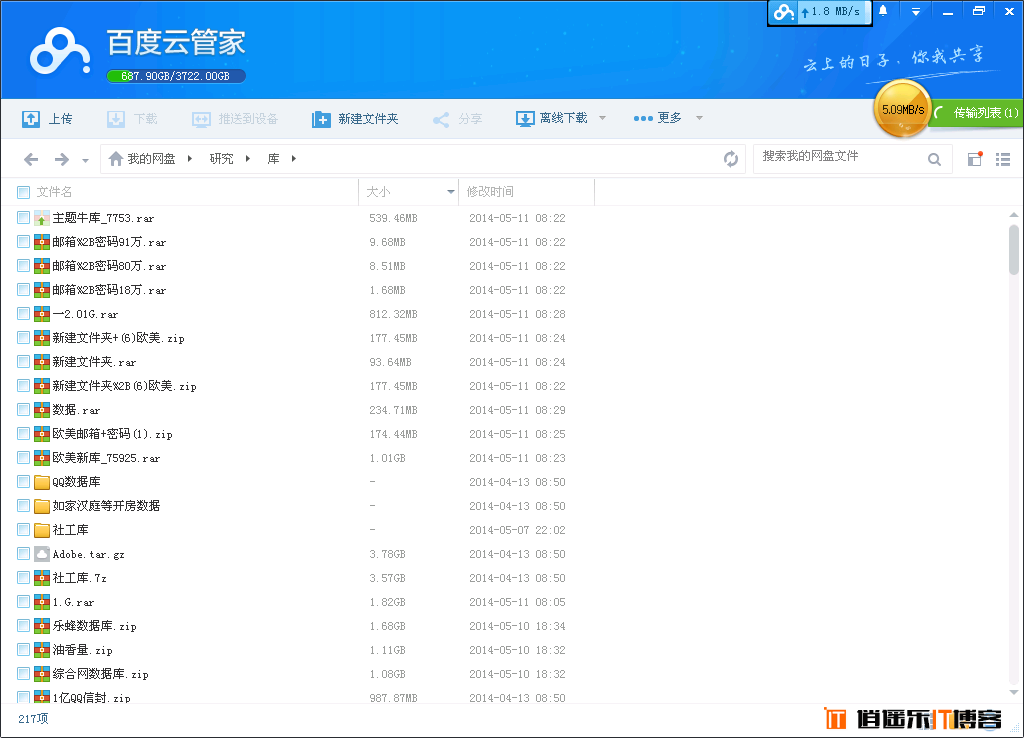This screenshot has height=738, width=1024.
Task: Create a new folder with 新建文件夹 button
Action: point(355,119)
